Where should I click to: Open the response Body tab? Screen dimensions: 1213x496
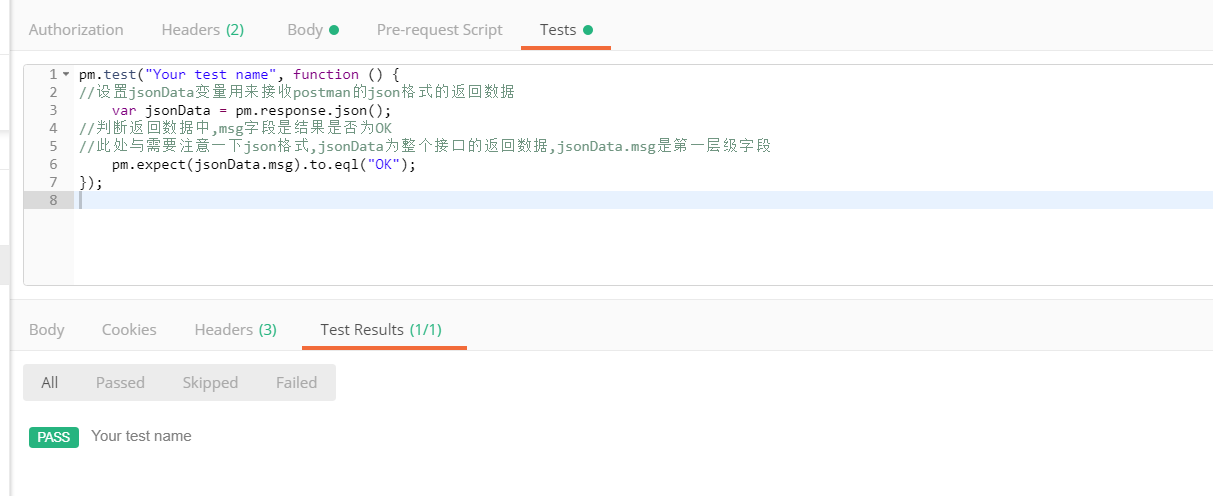[47, 330]
